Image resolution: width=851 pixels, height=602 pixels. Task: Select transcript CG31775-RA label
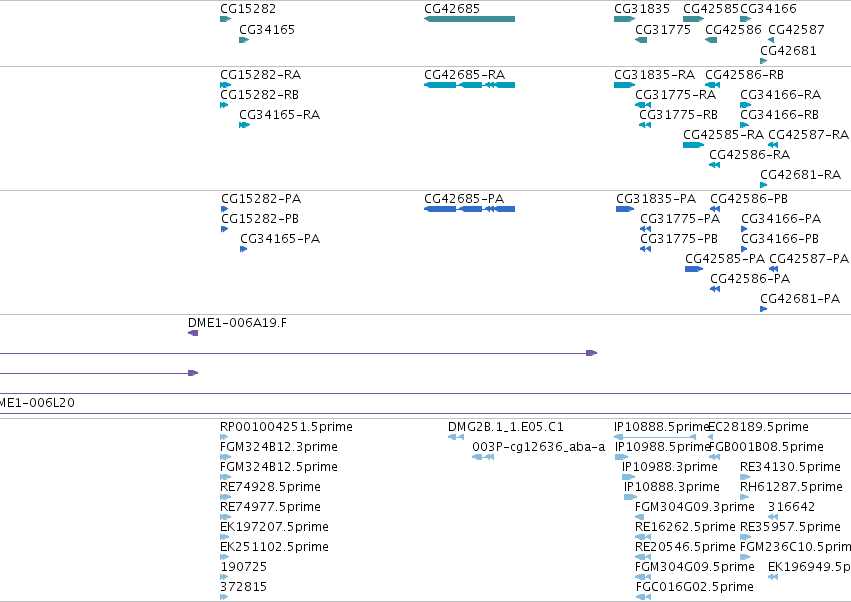pyautogui.click(x=676, y=94)
